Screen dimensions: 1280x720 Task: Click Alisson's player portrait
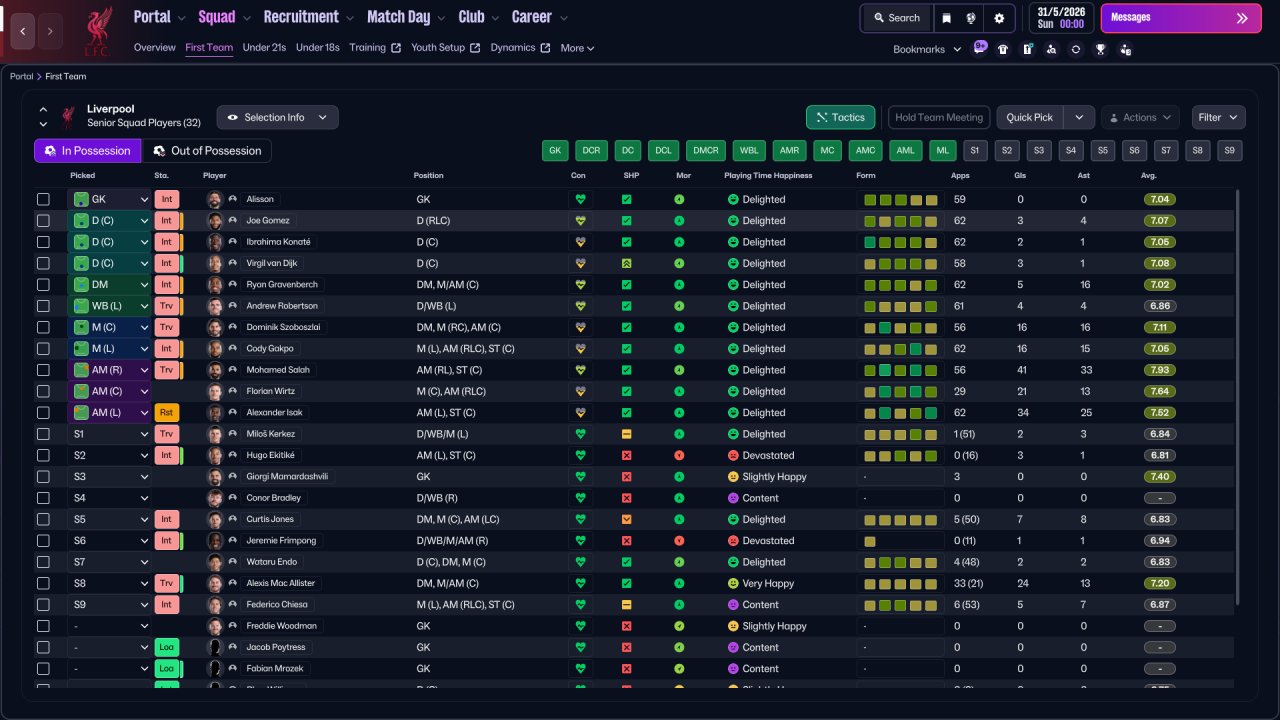tap(214, 199)
